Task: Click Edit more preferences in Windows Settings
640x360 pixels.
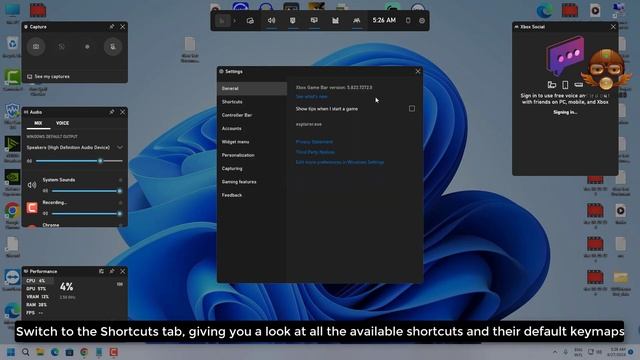Action: click(x=340, y=162)
